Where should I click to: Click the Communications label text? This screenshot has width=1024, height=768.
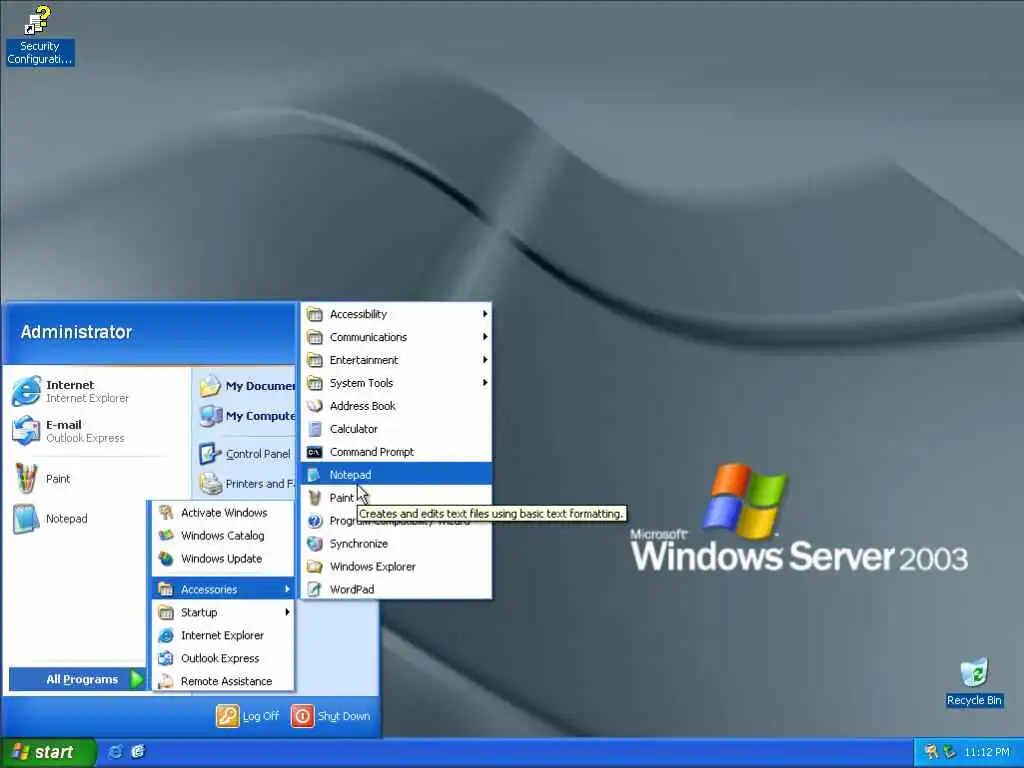368,337
